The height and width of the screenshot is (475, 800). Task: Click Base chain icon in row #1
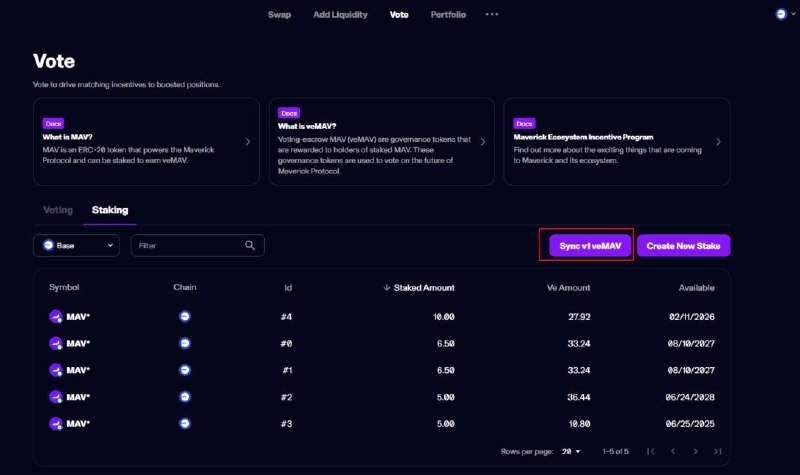click(185, 370)
